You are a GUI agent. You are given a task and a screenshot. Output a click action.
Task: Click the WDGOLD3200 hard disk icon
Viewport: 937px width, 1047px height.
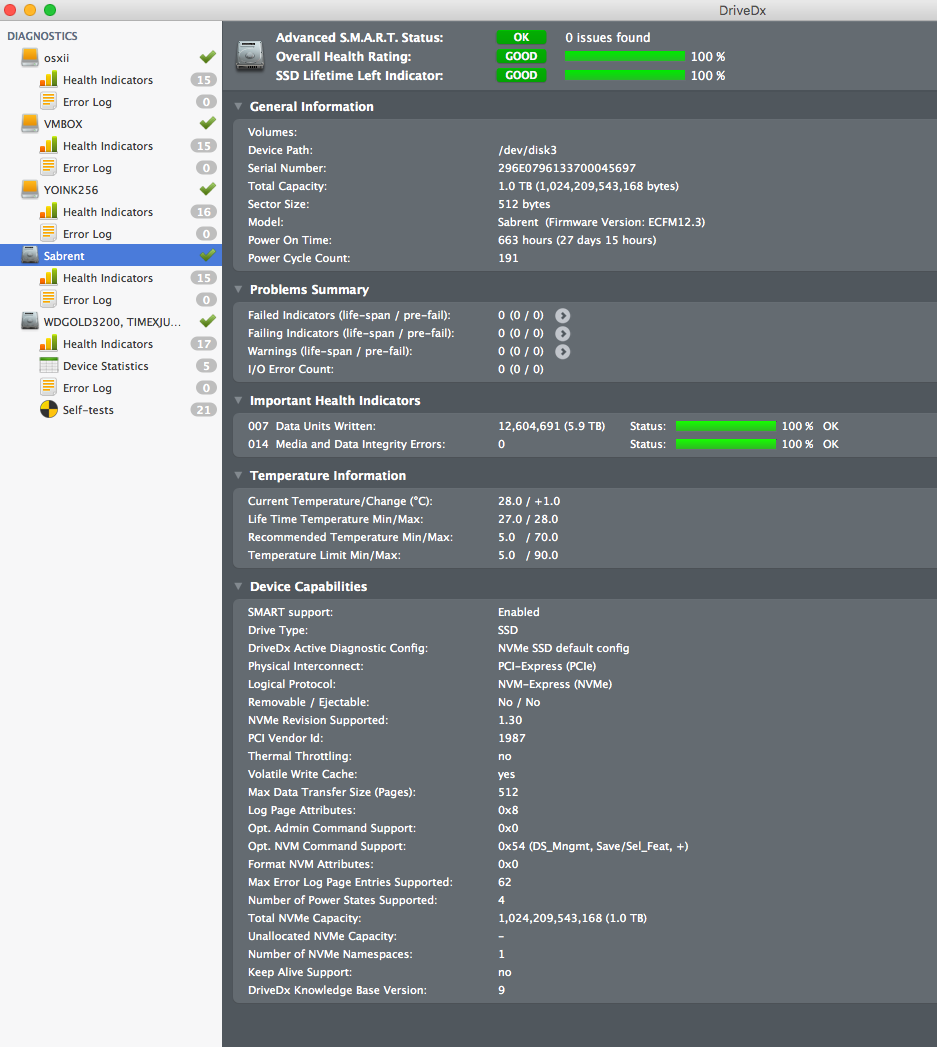click(x=29, y=321)
